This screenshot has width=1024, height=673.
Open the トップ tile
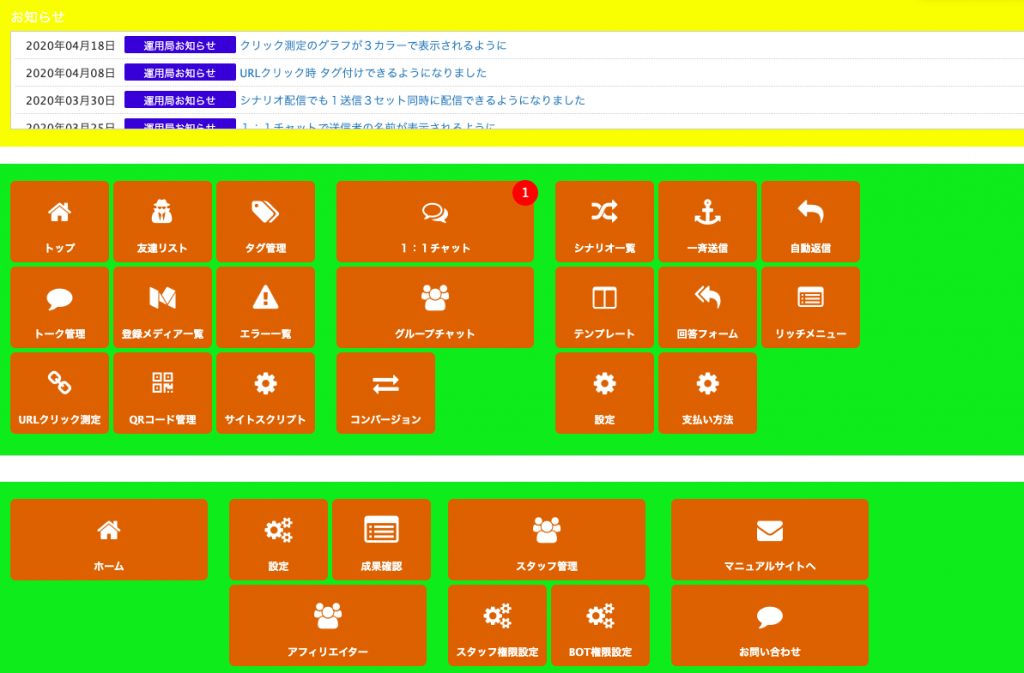[59, 222]
